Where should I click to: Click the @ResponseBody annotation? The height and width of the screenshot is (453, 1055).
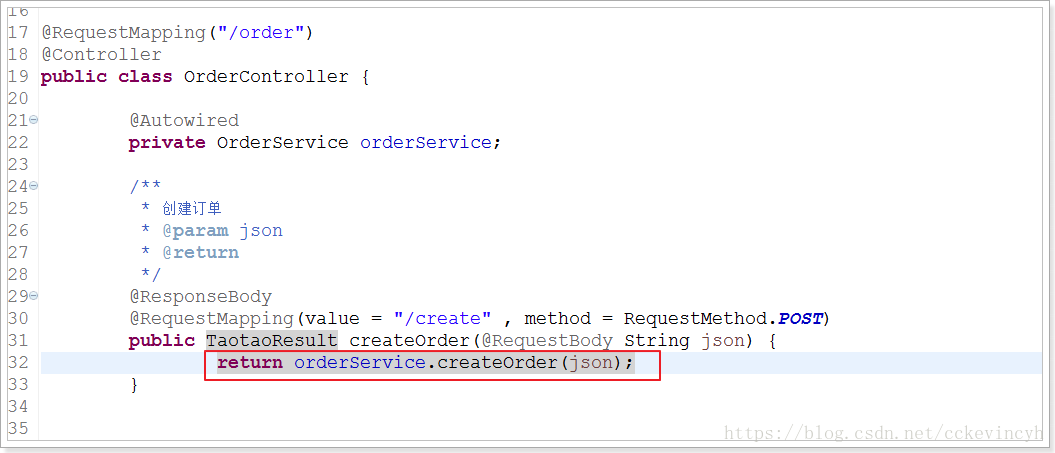201,297
